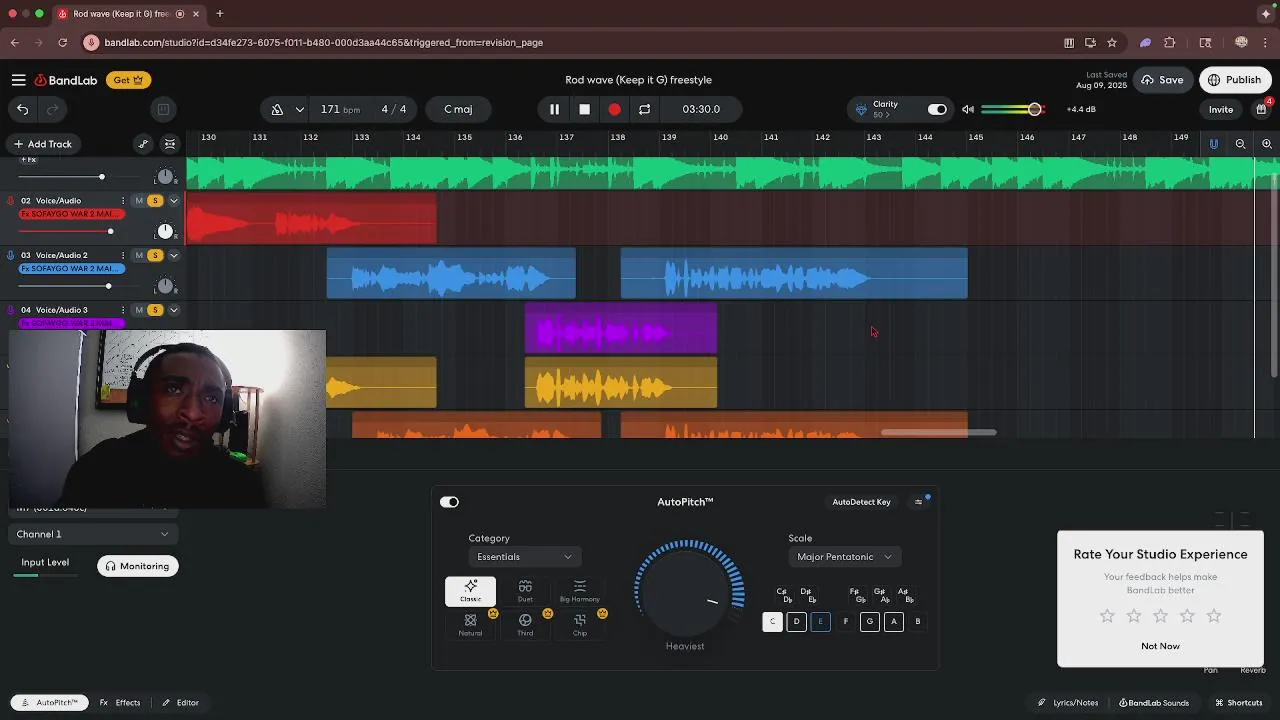Screen dimensions: 1280x720
Task: Toggle the C note in the scale
Action: click(x=772, y=621)
